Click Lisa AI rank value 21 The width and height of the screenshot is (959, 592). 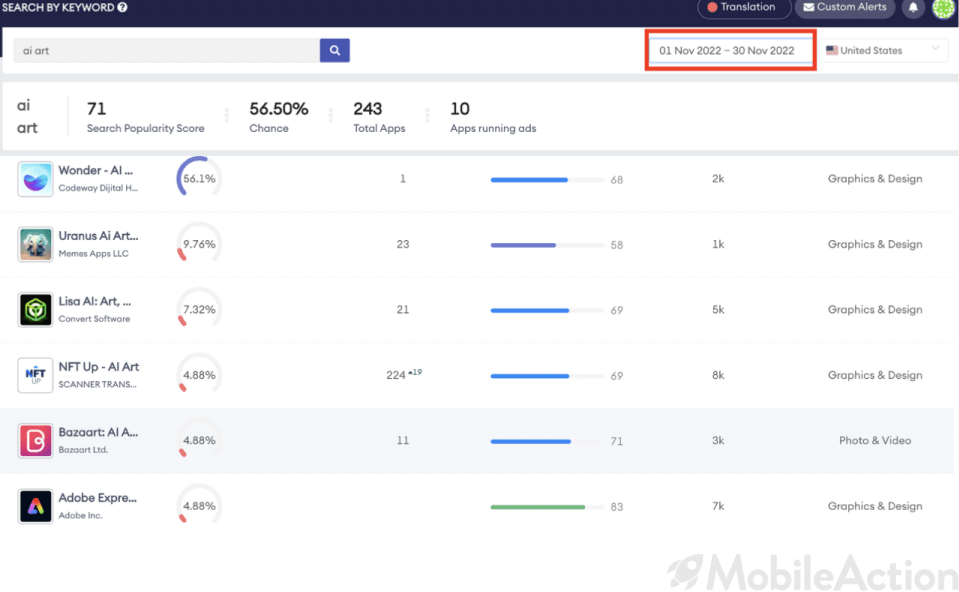pos(402,309)
